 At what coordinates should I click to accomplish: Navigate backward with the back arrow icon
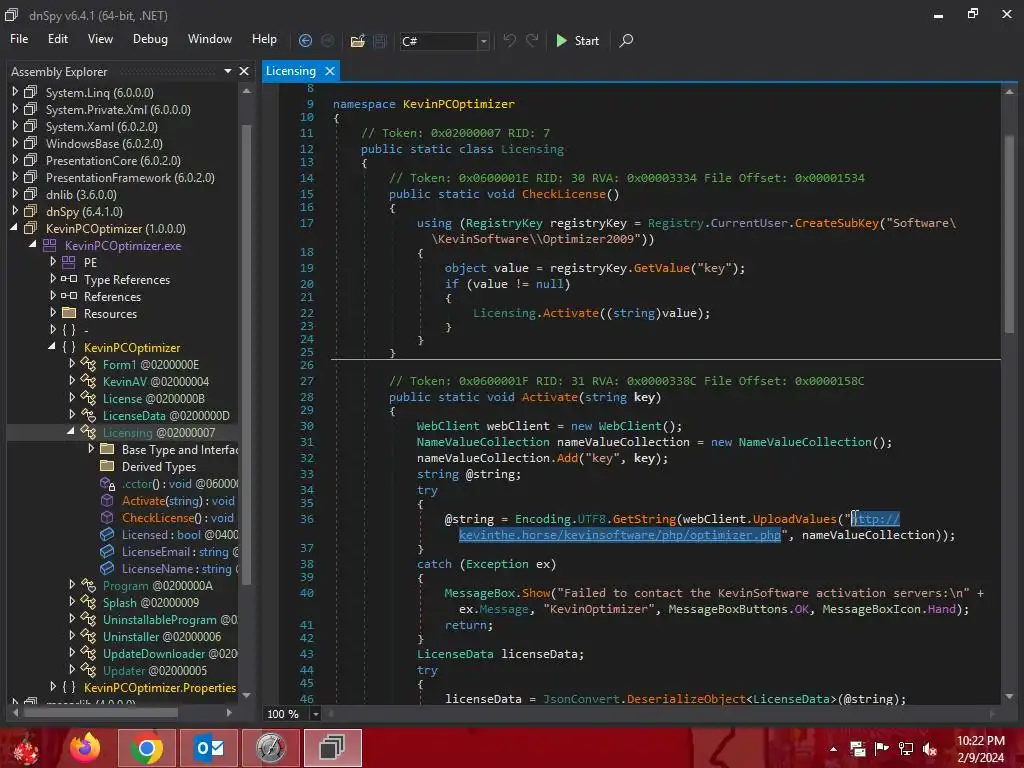(305, 40)
